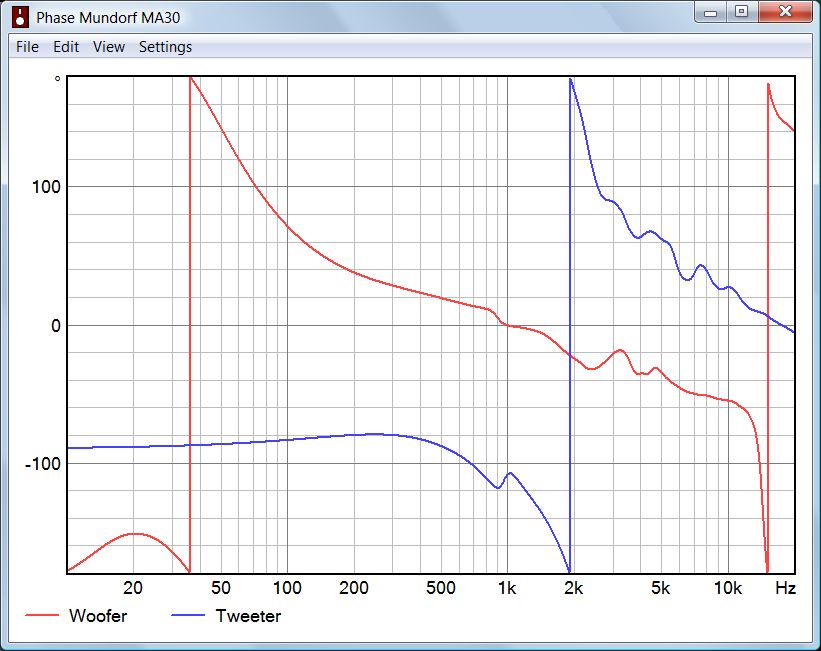Select the Woofer legend label

pyautogui.click(x=98, y=616)
